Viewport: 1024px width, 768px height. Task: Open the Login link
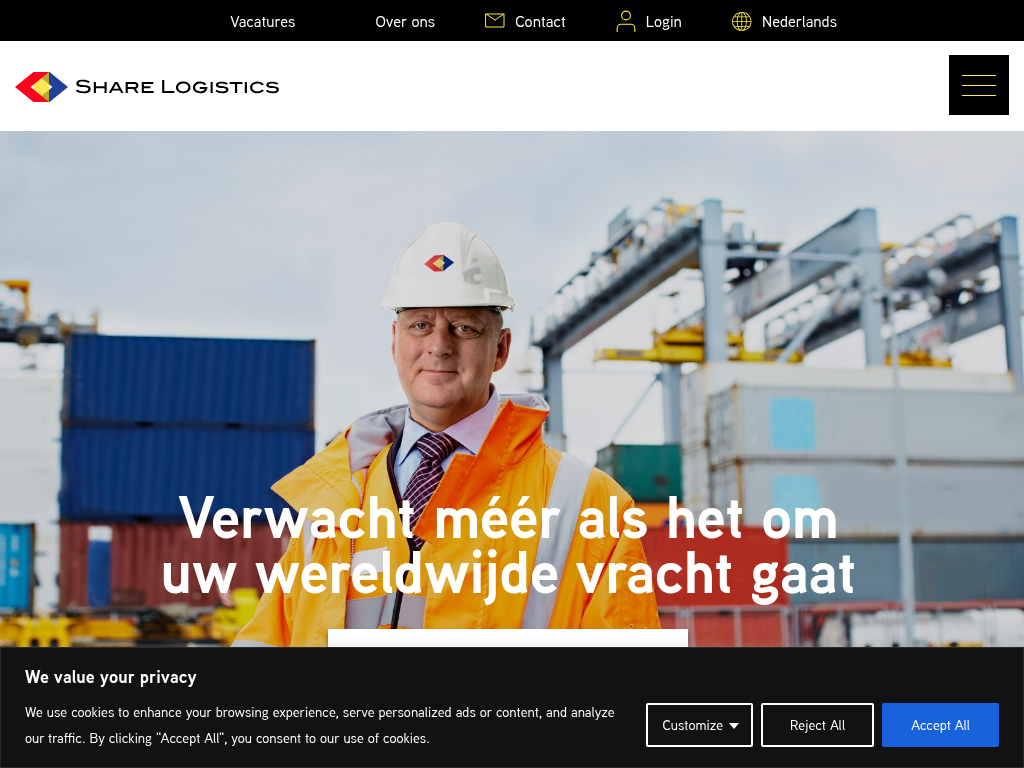[x=664, y=22]
